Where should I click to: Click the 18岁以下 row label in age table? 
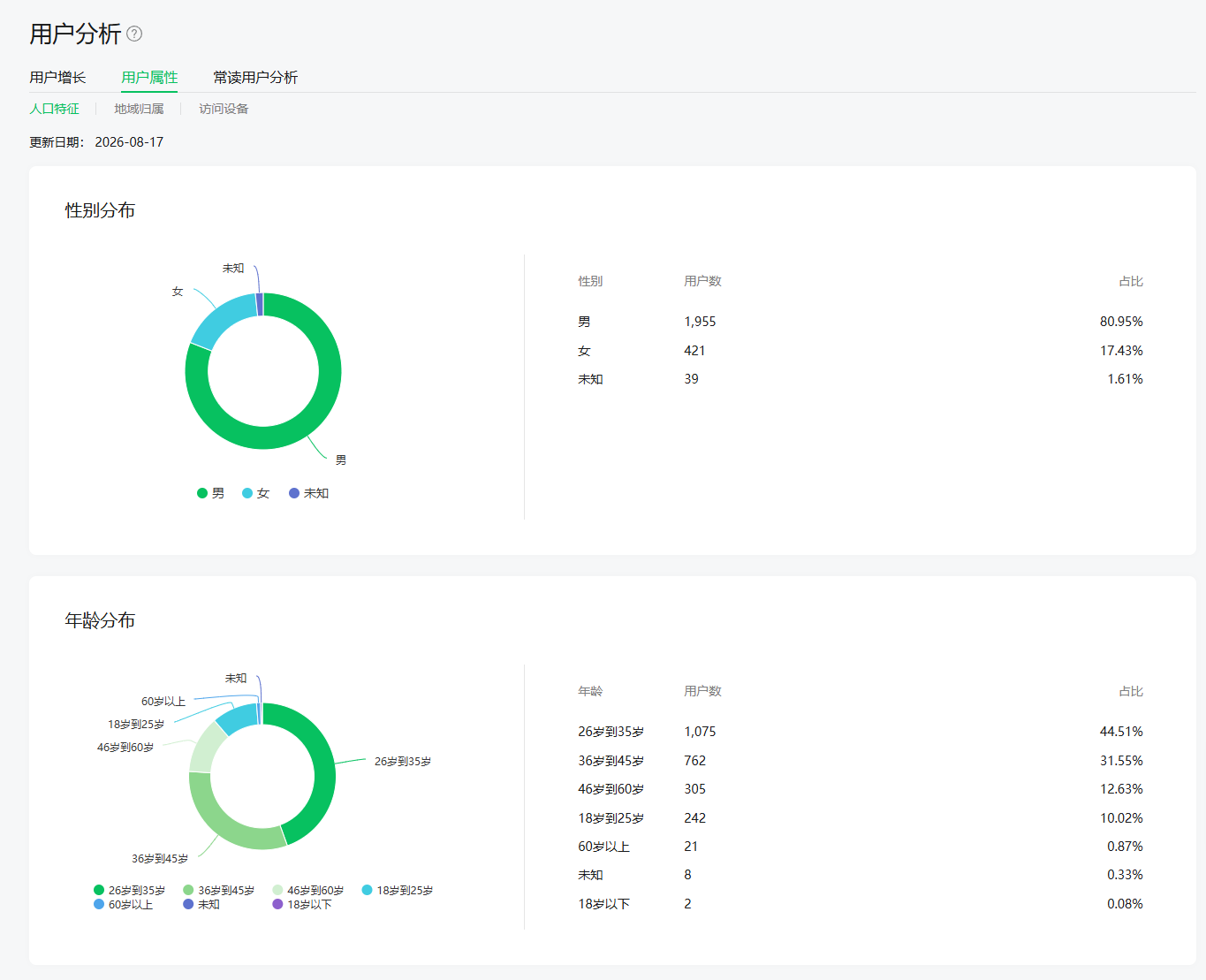point(603,904)
